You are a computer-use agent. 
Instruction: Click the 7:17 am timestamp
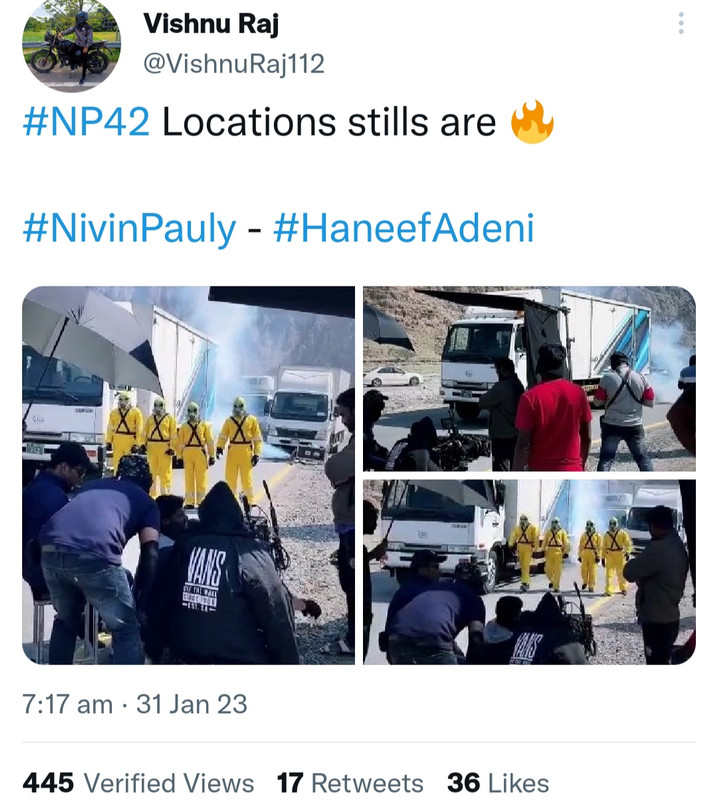click(67, 704)
